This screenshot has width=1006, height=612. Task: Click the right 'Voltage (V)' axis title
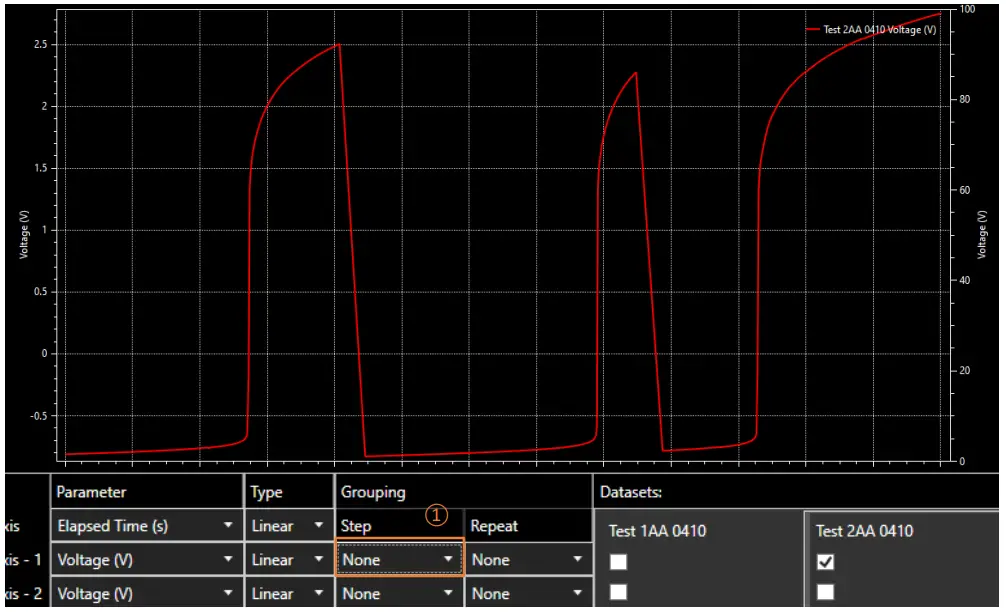tap(982, 234)
